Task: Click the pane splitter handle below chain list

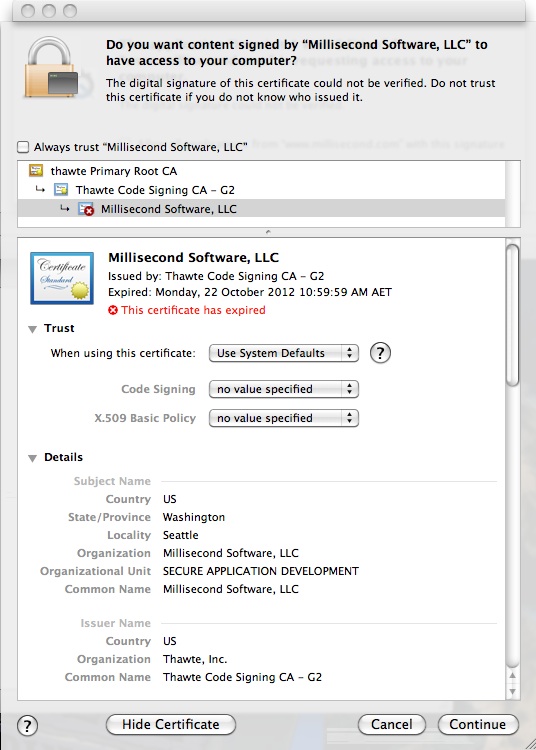Action: (x=268, y=232)
